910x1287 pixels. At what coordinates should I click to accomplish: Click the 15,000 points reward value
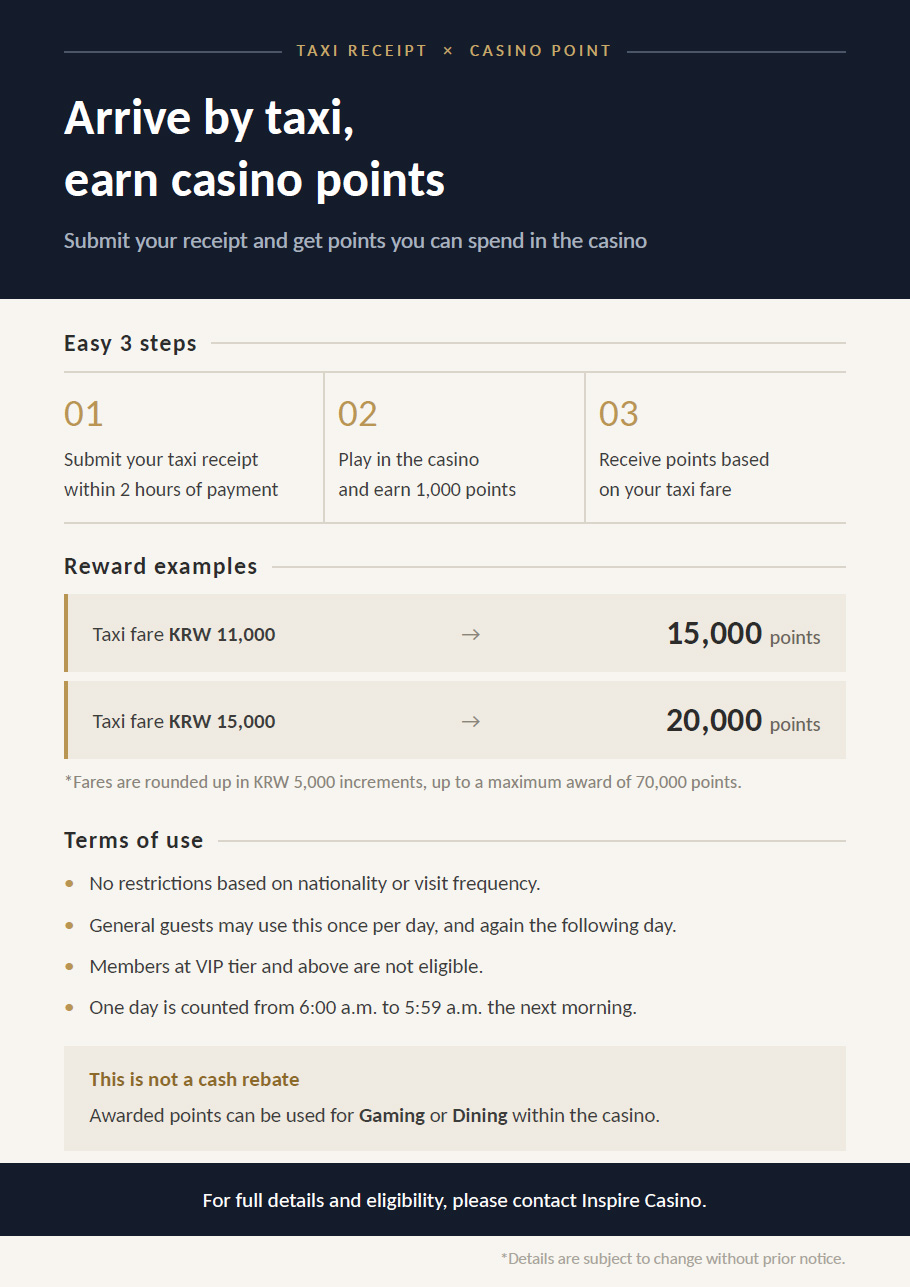click(x=743, y=634)
